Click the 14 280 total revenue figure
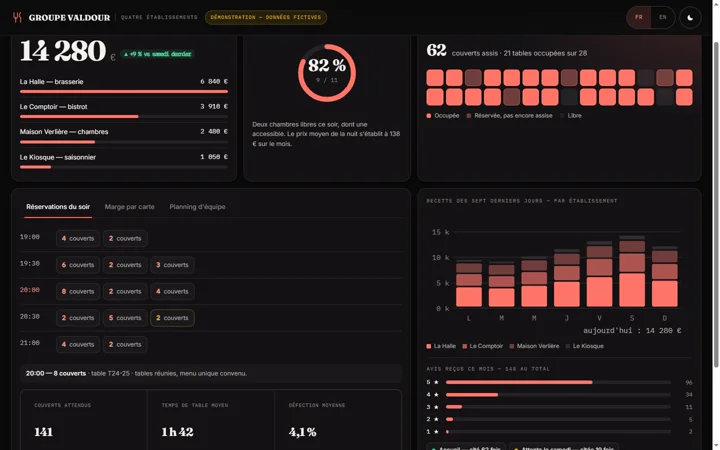 tap(63, 51)
